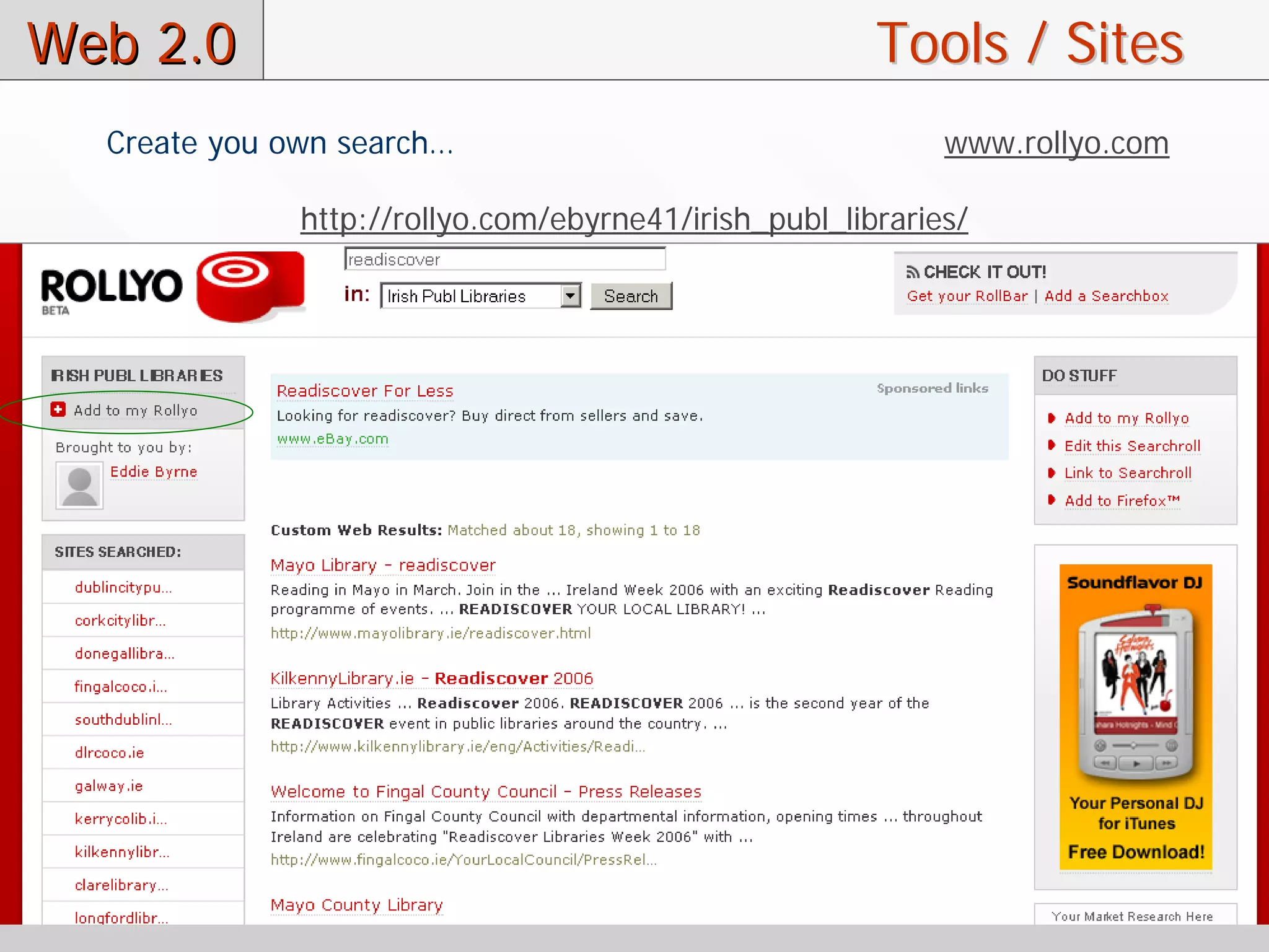Select dublincitypu... in Sites Searched list

pos(123,587)
